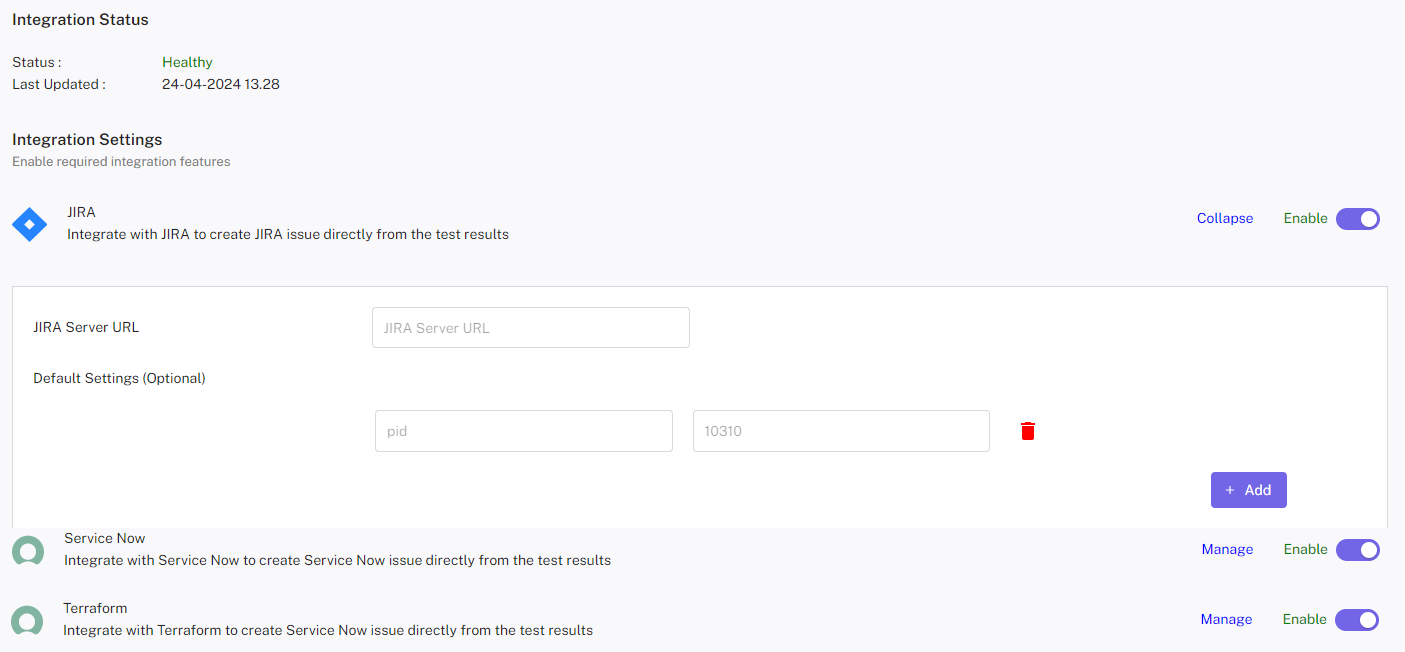The height and width of the screenshot is (652, 1405).
Task: Click the Enable label beside JIRA toggle
Action: tap(1305, 219)
